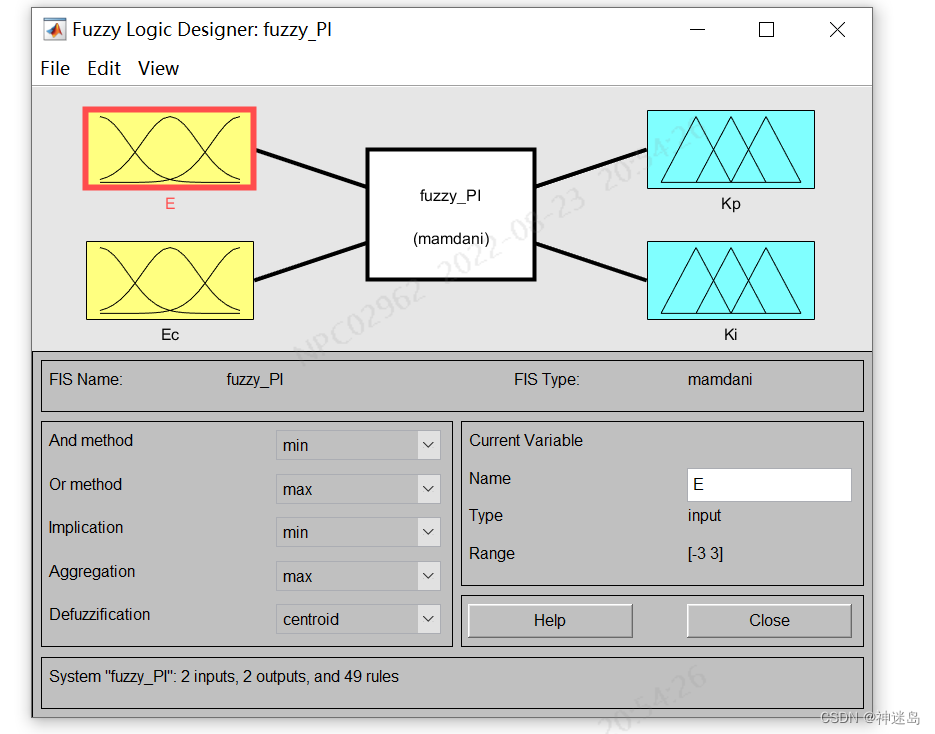The height and width of the screenshot is (734, 935).
Task: Click the Range label in Current Variable
Action: [491, 553]
